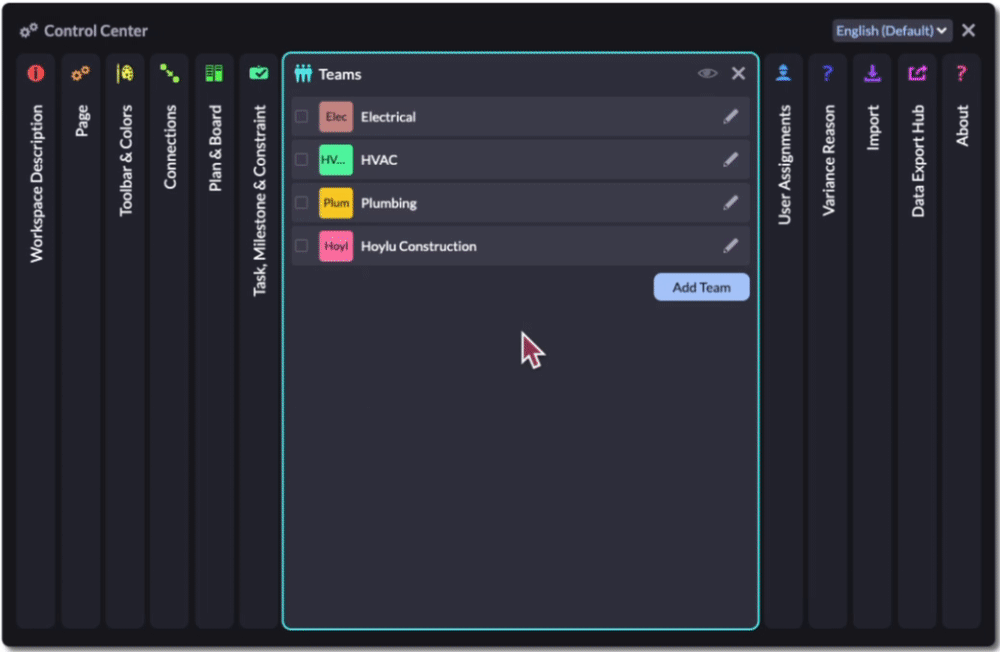
Task: Open the Workspace Description panel icon
Action: [x=36, y=73]
